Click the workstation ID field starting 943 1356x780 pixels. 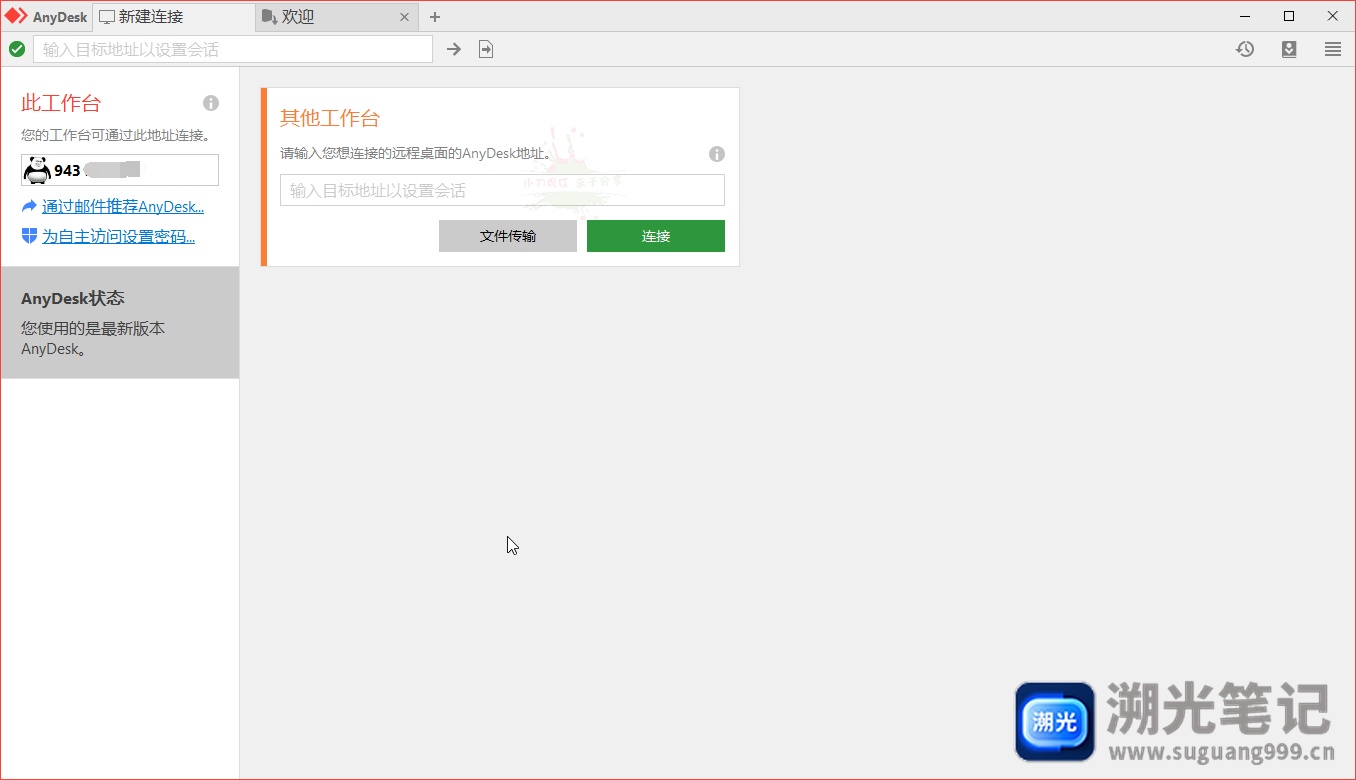click(x=120, y=170)
